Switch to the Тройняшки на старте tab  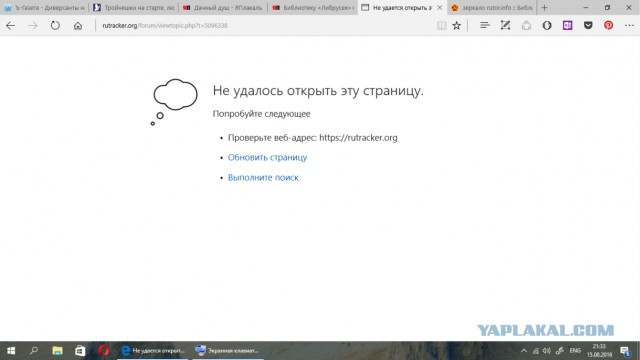click(133, 7)
